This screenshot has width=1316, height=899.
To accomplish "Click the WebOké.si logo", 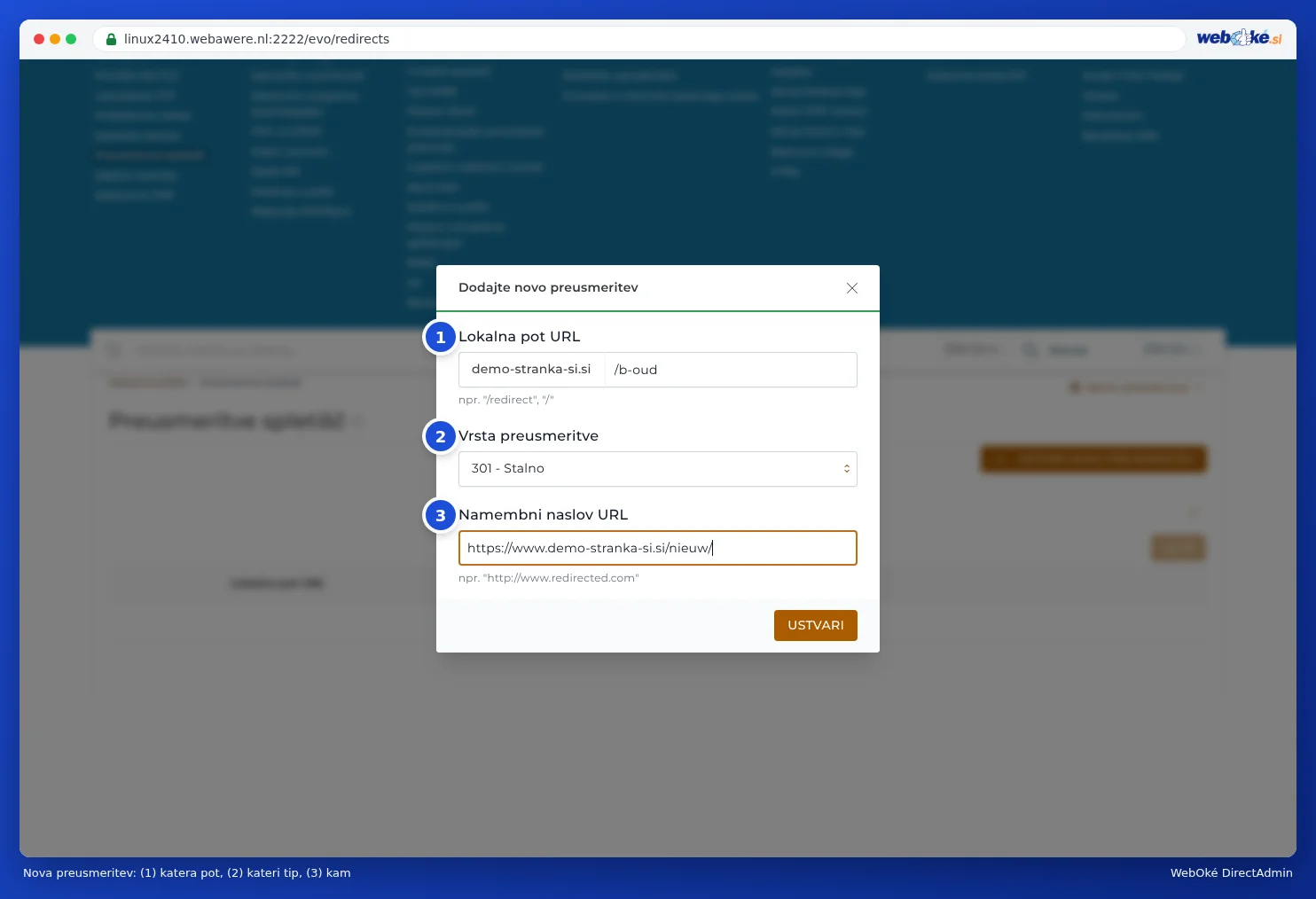I will pyautogui.click(x=1239, y=38).
